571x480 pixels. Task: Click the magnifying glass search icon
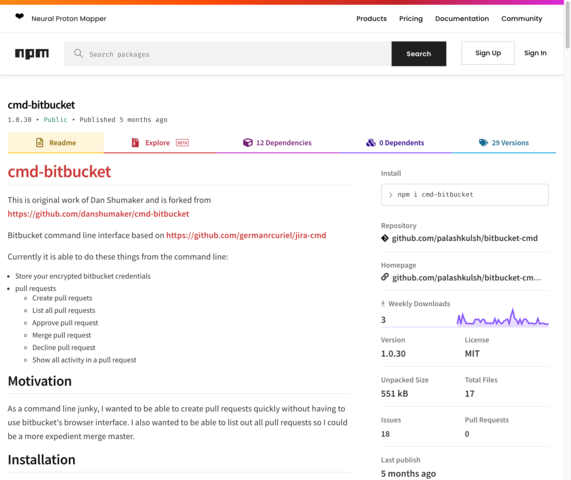(78, 54)
